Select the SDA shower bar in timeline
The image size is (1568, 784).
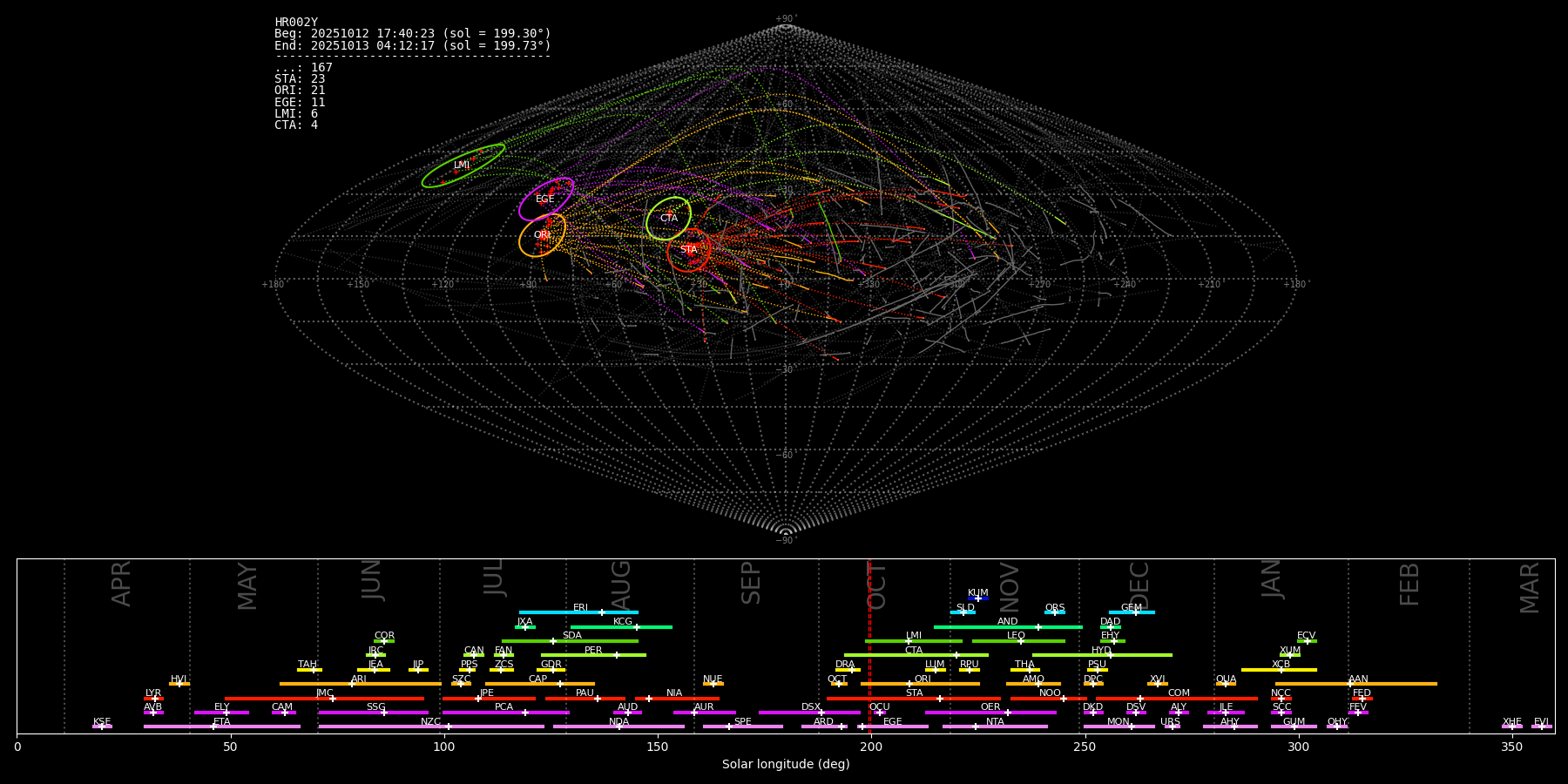(x=570, y=641)
